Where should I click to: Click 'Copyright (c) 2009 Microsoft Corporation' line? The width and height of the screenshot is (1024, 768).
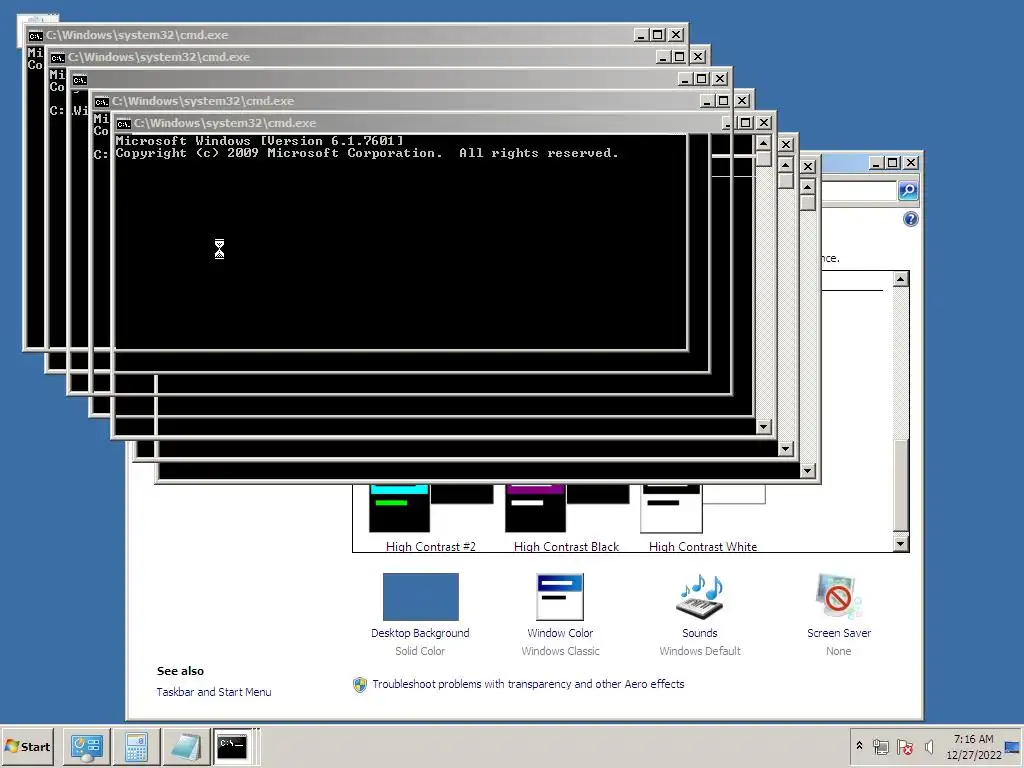coord(279,153)
